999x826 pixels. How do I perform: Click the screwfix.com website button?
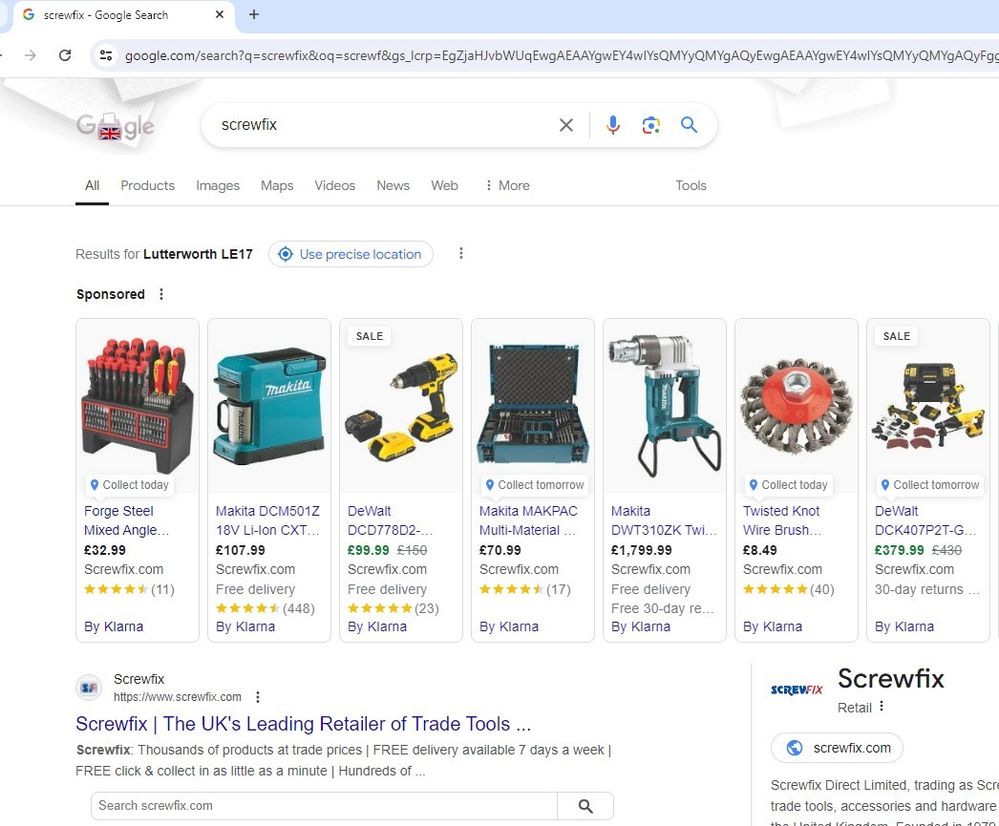pos(837,748)
